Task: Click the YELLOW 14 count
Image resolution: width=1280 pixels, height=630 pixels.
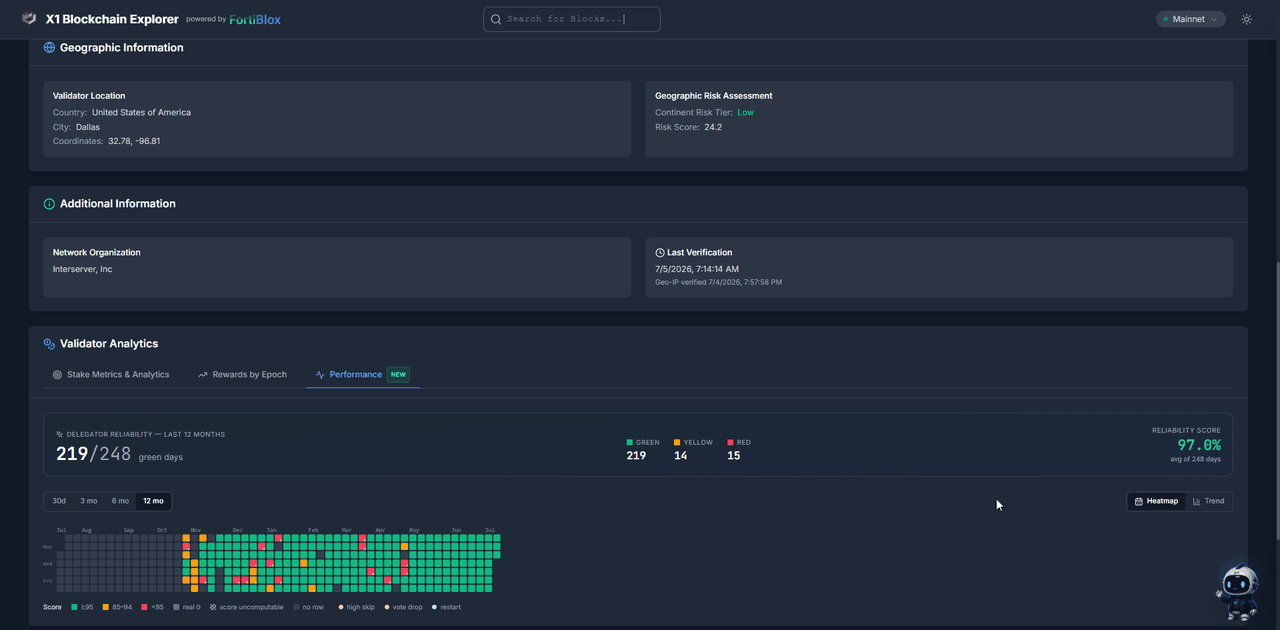Action: pos(680,456)
